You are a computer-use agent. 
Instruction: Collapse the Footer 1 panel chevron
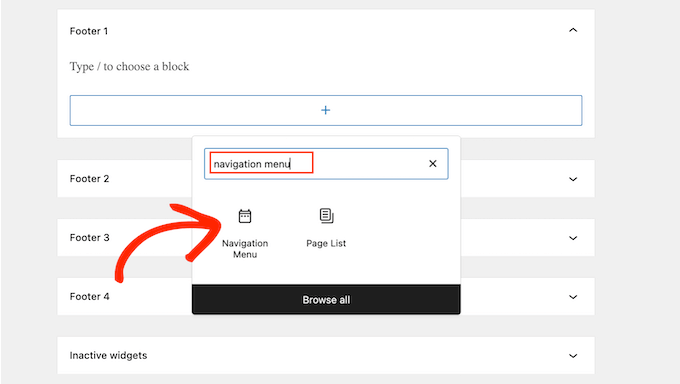pyautogui.click(x=573, y=30)
